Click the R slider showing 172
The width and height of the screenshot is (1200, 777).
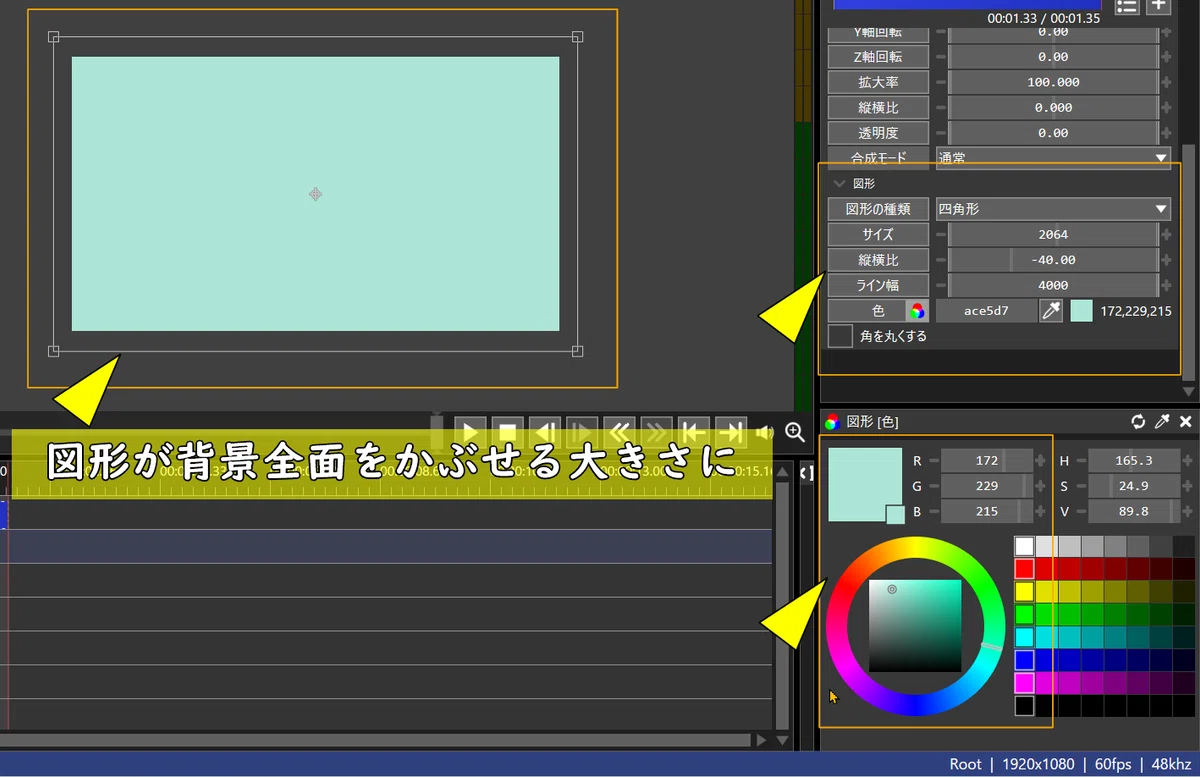[x=987, y=460]
